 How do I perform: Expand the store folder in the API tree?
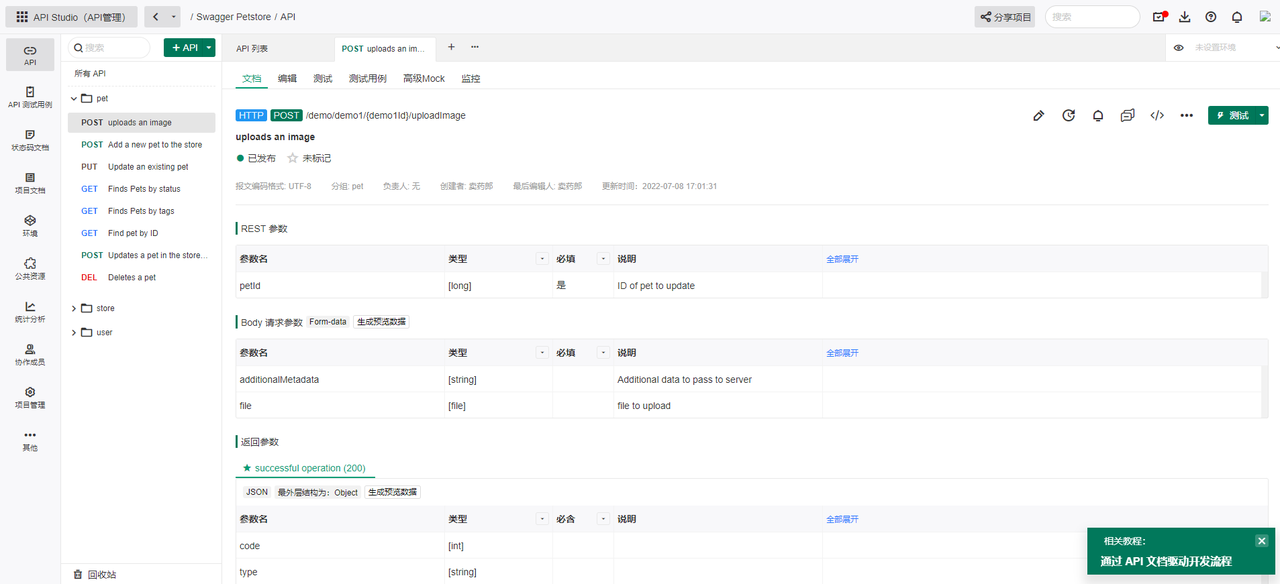coord(74,308)
